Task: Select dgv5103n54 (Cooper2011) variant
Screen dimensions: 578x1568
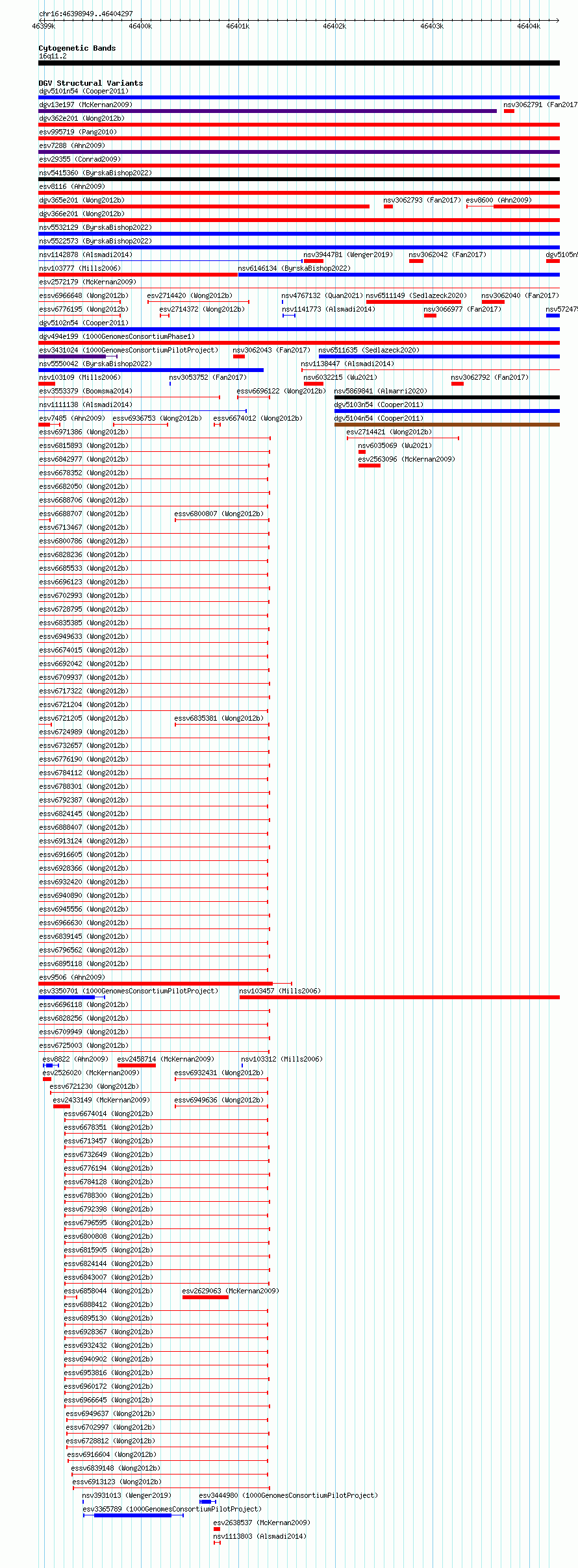Action: click(447, 411)
